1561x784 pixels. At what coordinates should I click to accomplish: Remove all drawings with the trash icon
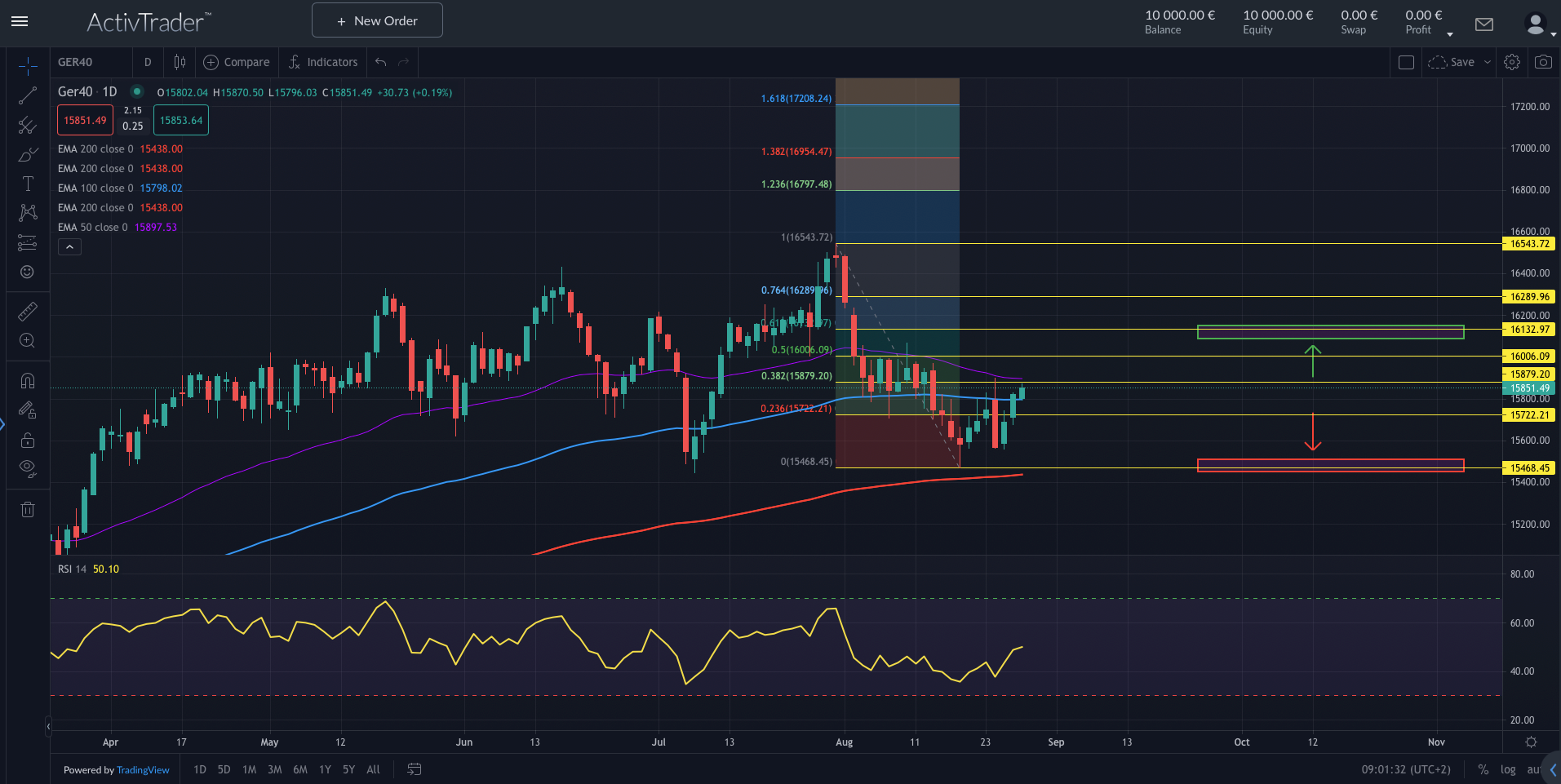(x=27, y=509)
